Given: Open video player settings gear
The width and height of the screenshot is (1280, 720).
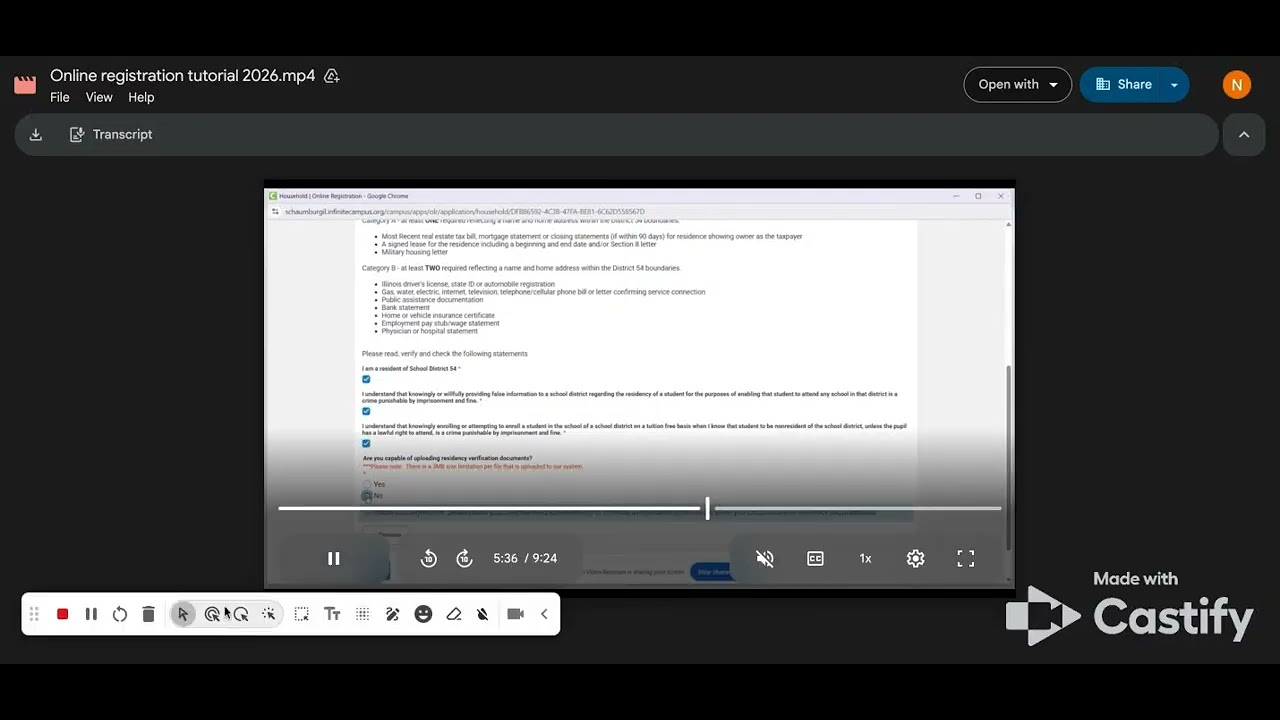Looking at the screenshot, I should (x=915, y=559).
